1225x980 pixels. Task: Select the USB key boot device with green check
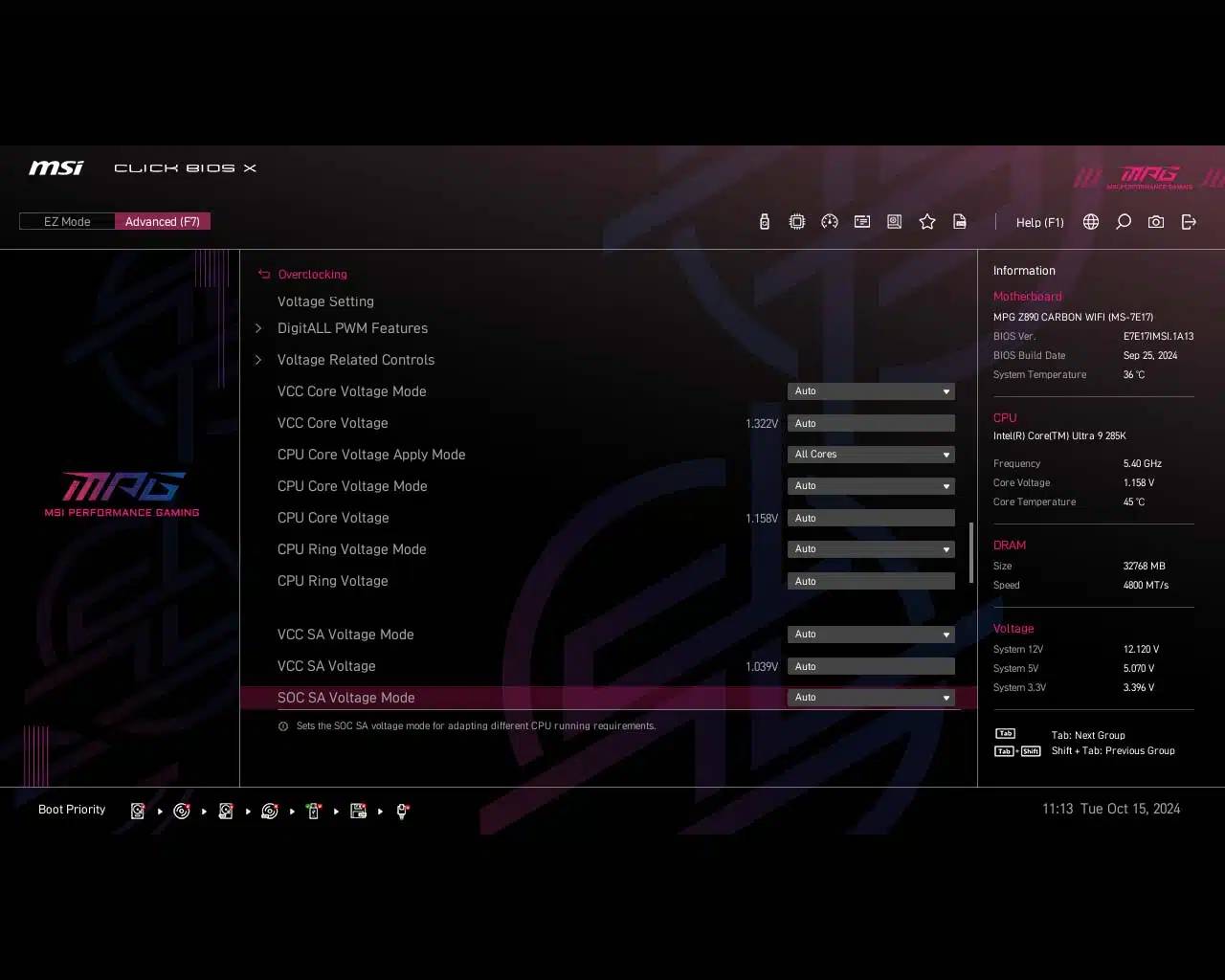pos(314,811)
